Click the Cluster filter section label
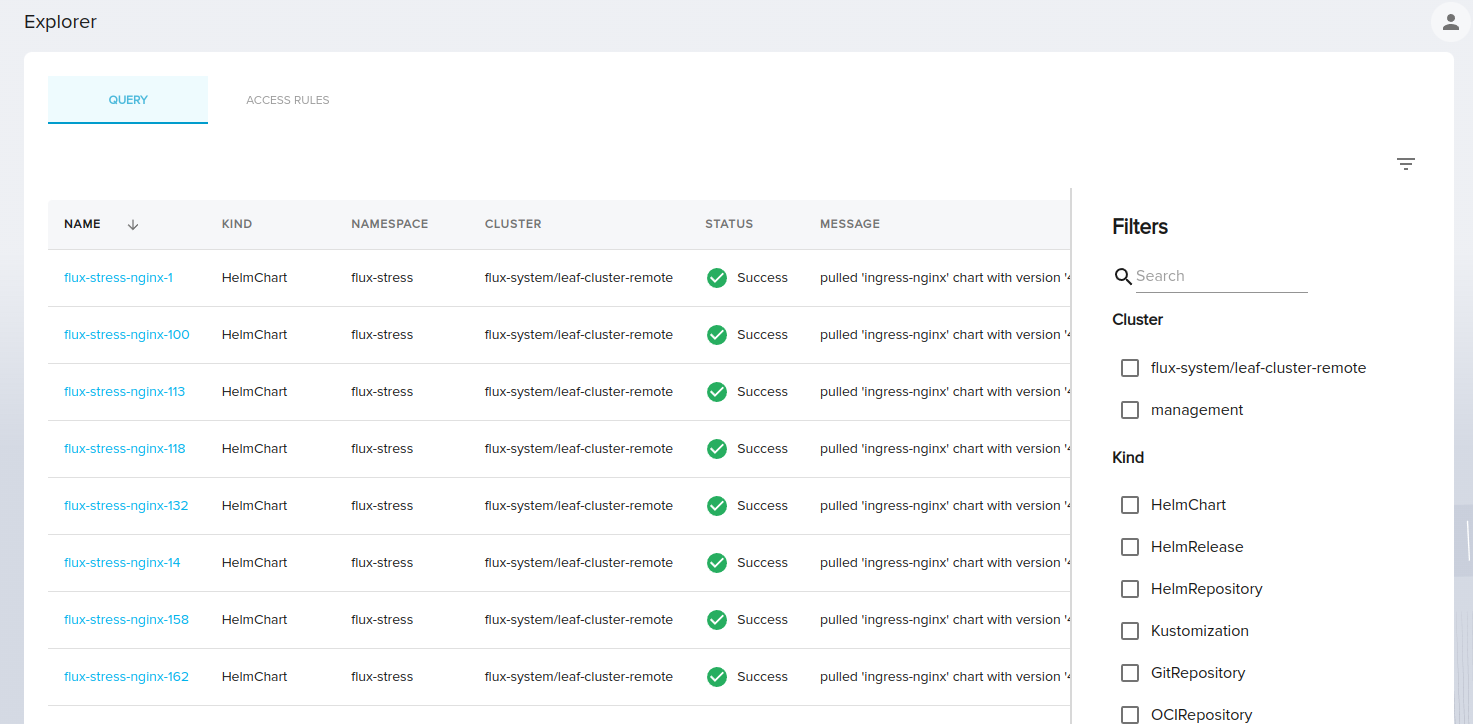1473x724 pixels. pos(1138,320)
